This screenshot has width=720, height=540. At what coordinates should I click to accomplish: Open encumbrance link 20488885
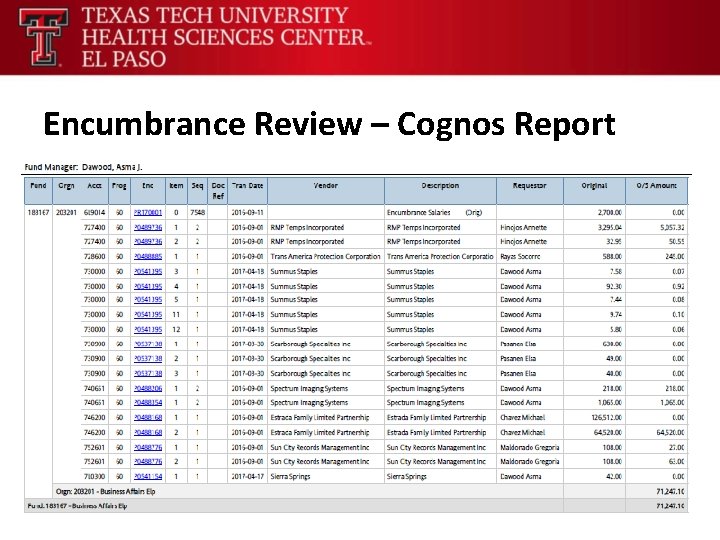148,257
